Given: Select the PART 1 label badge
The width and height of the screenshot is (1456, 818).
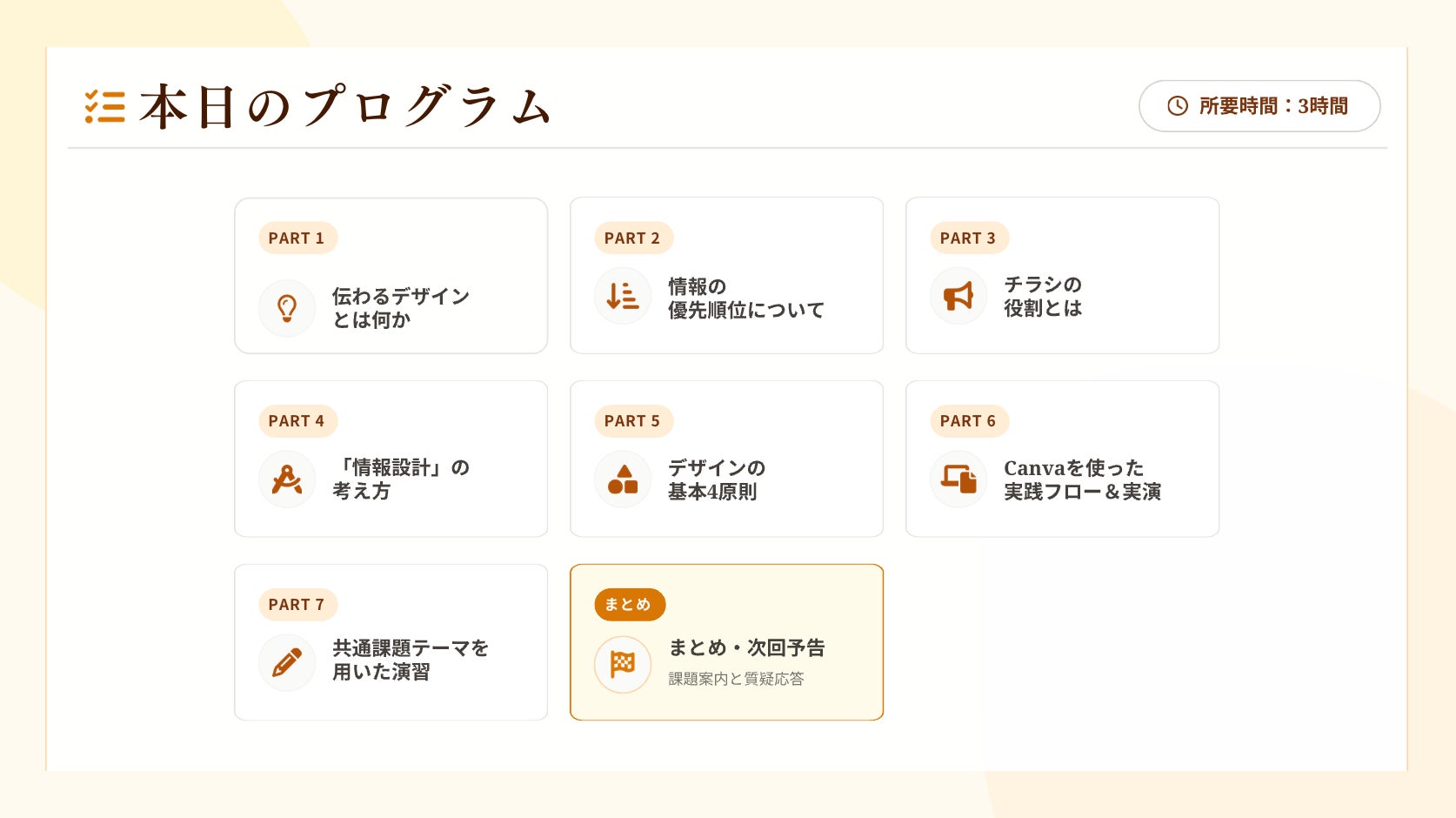Looking at the screenshot, I should point(297,238).
